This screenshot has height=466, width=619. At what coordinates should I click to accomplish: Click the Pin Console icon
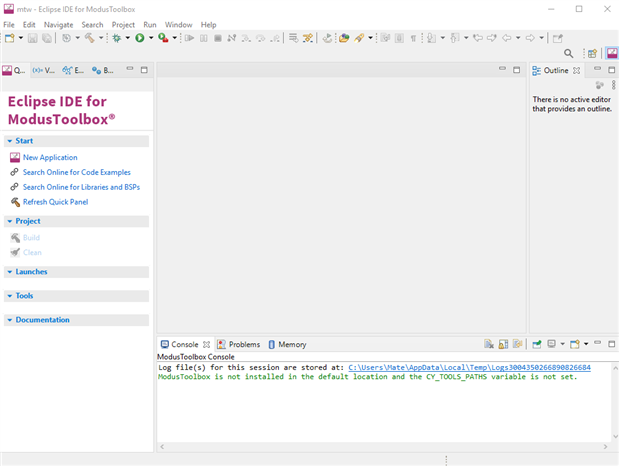point(536,344)
